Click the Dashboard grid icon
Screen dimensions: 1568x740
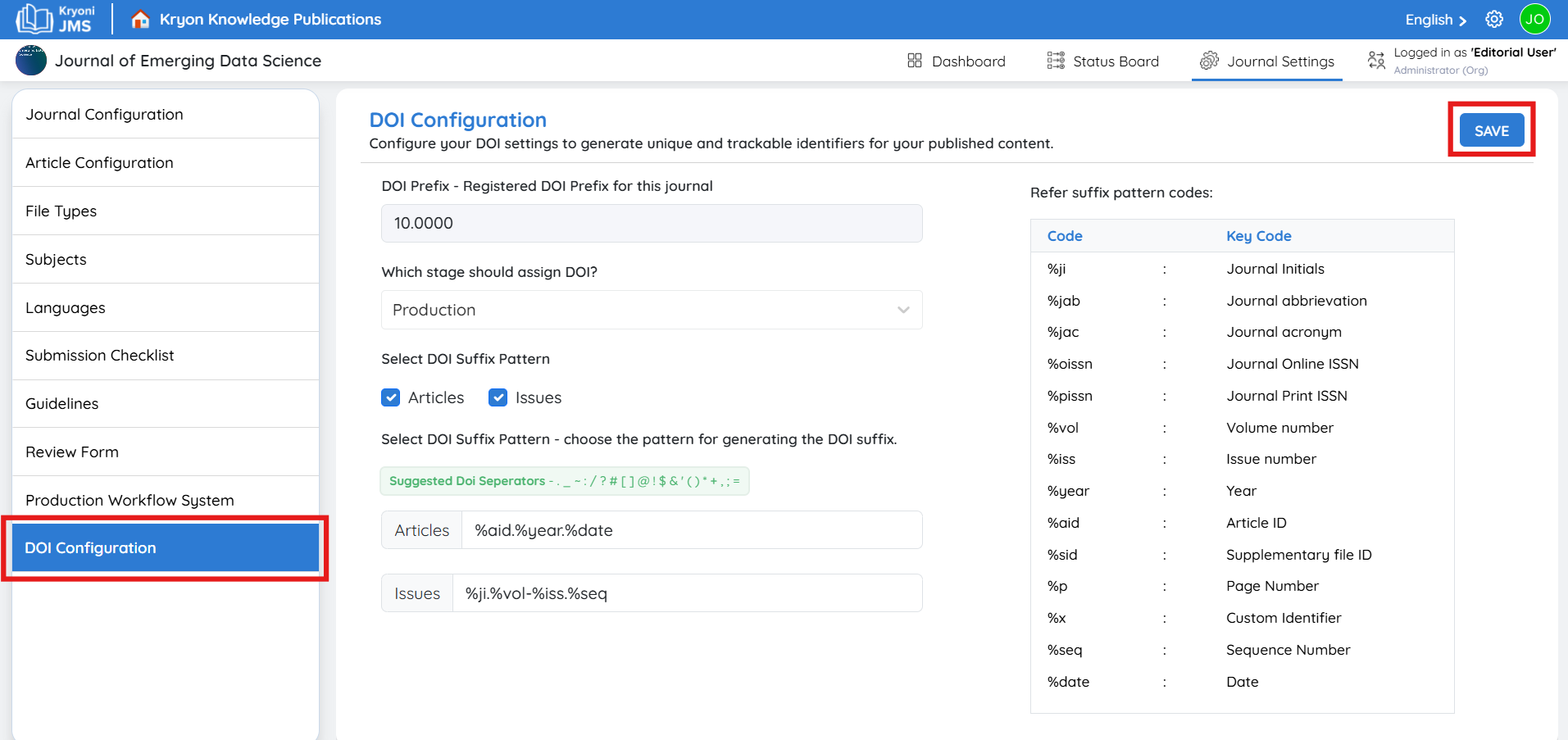coord(915,61)
